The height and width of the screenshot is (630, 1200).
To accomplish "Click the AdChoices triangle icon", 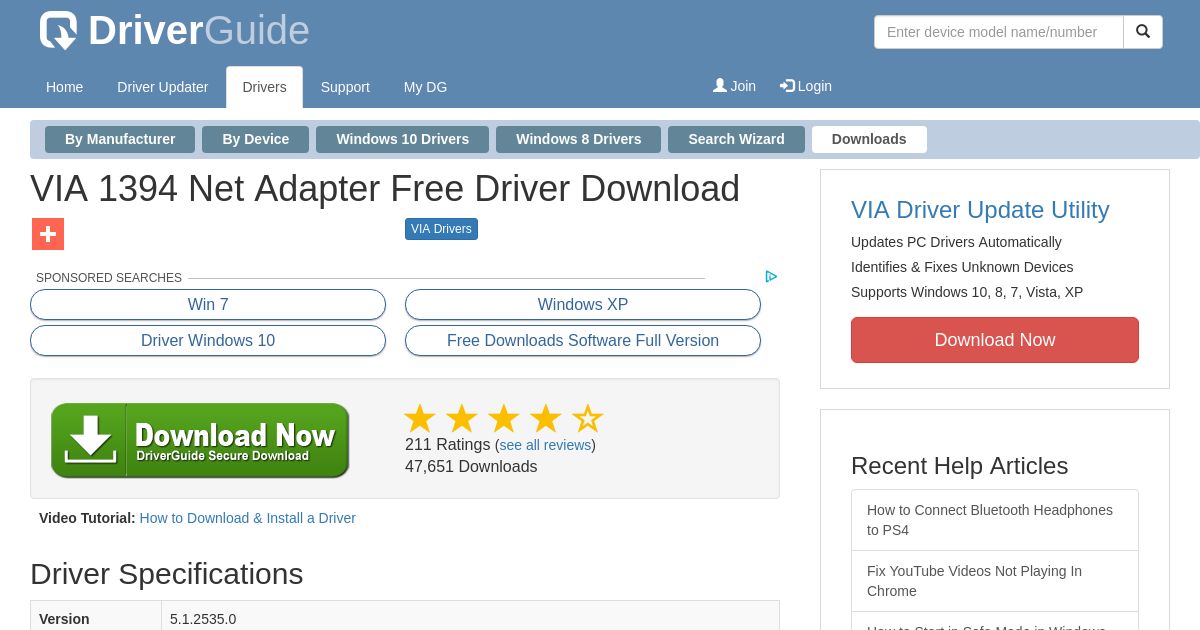I will [x=771, y=277].
